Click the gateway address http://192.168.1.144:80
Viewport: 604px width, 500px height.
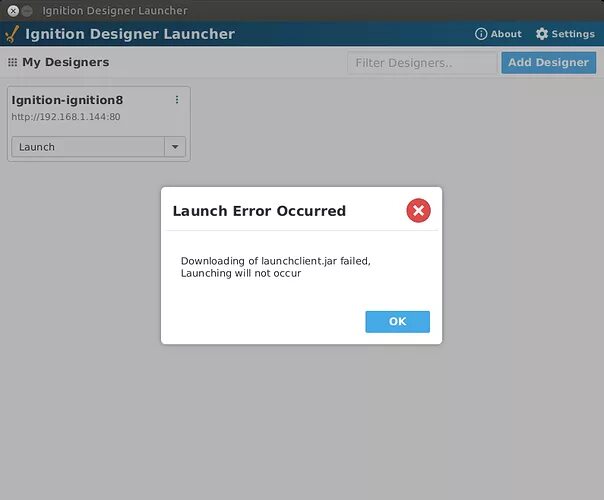click(66, 117)
